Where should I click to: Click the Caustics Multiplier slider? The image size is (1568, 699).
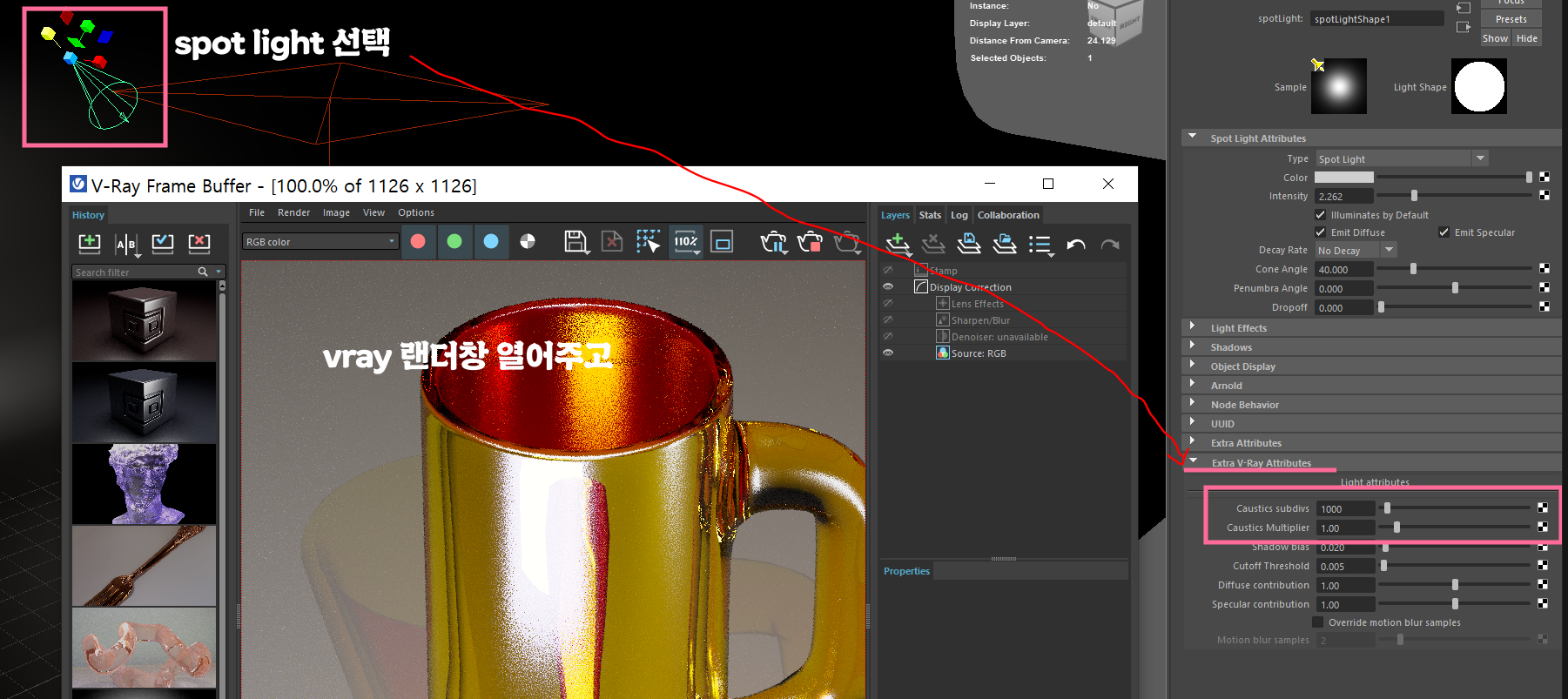click(1454, 527)
